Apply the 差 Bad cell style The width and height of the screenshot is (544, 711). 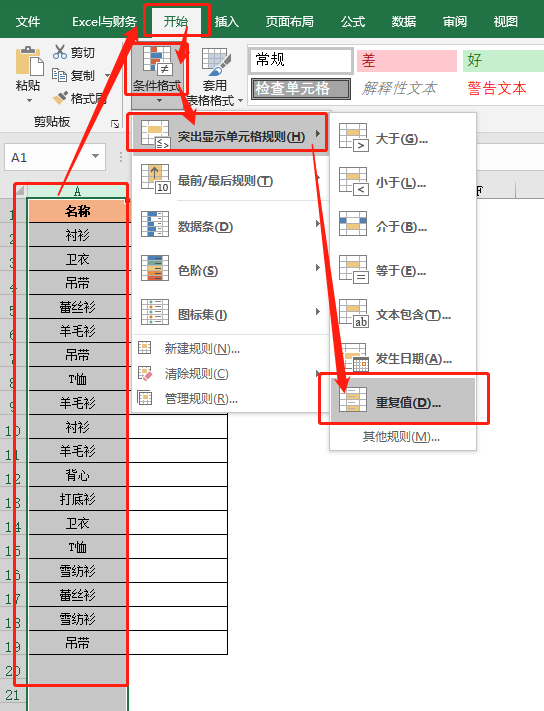coord(407,61)
